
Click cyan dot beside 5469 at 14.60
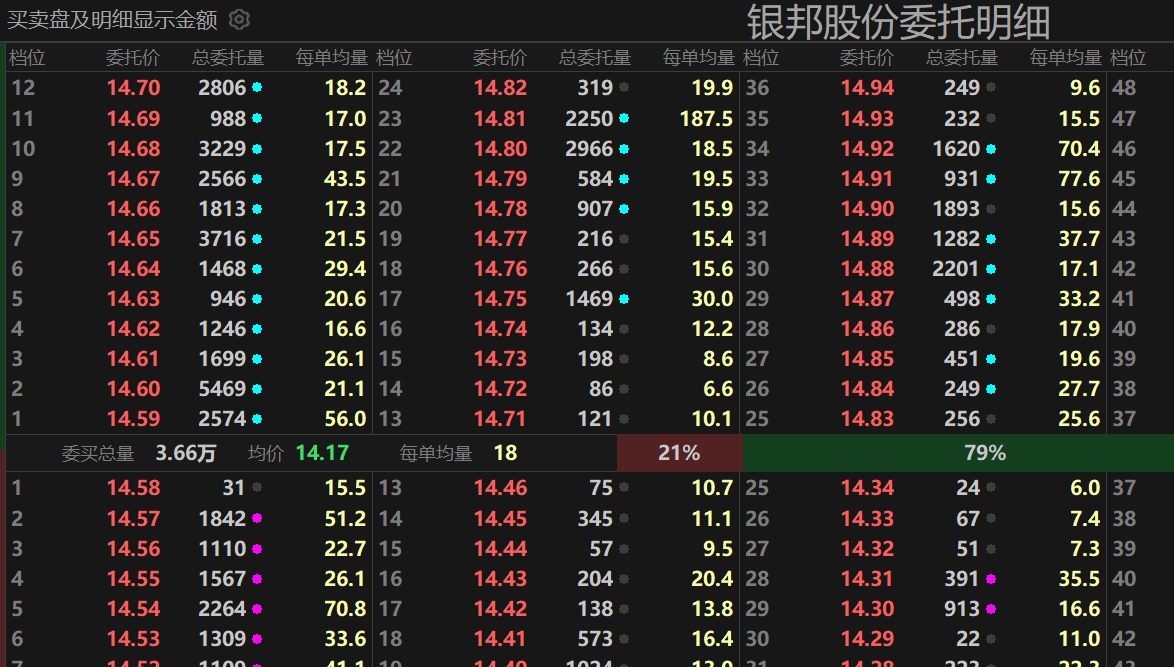click(257, 389)
